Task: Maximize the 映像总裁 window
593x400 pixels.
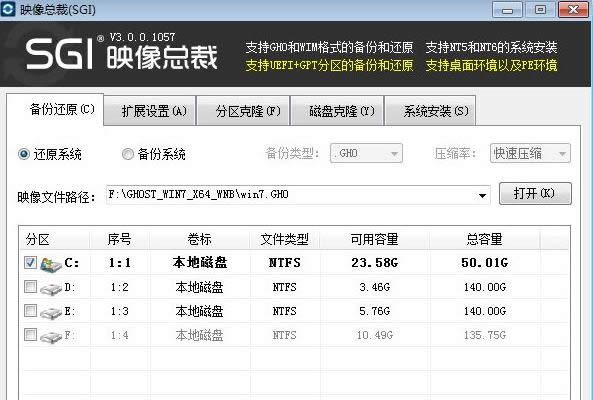Action: coord(540,10)
